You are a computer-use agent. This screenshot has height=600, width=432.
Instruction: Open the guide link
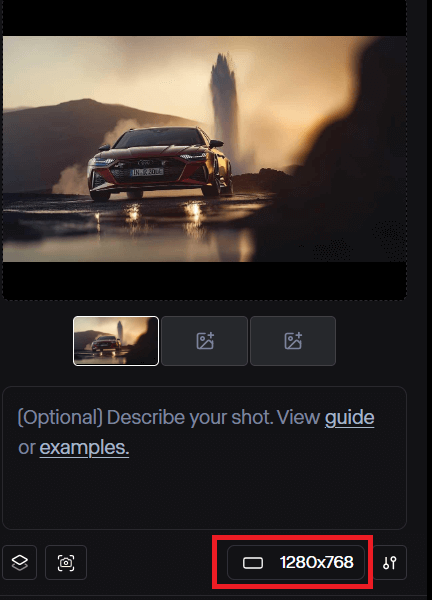click(x=349, y=417)
